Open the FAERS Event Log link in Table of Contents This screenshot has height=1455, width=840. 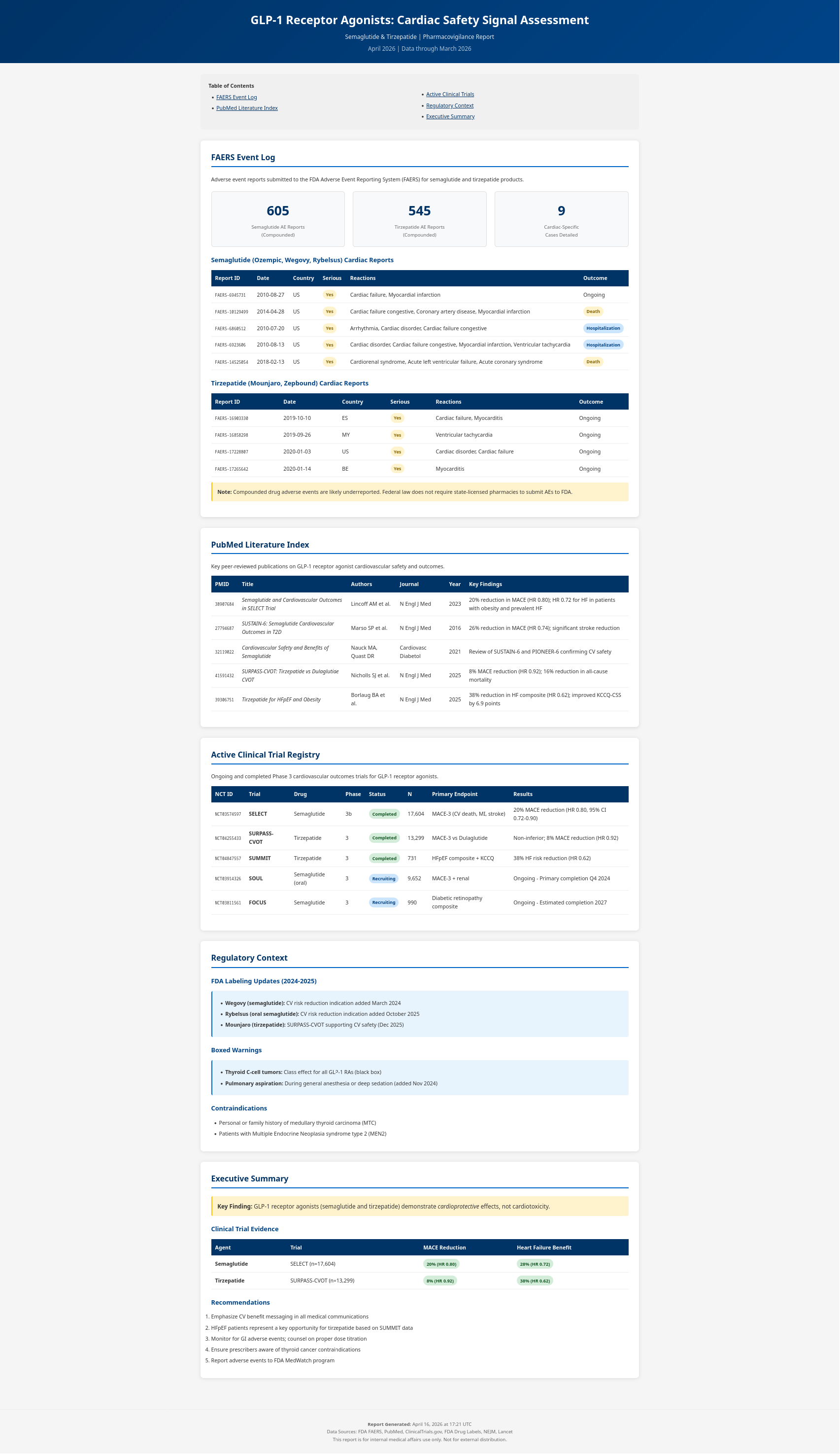pos(236,97)
